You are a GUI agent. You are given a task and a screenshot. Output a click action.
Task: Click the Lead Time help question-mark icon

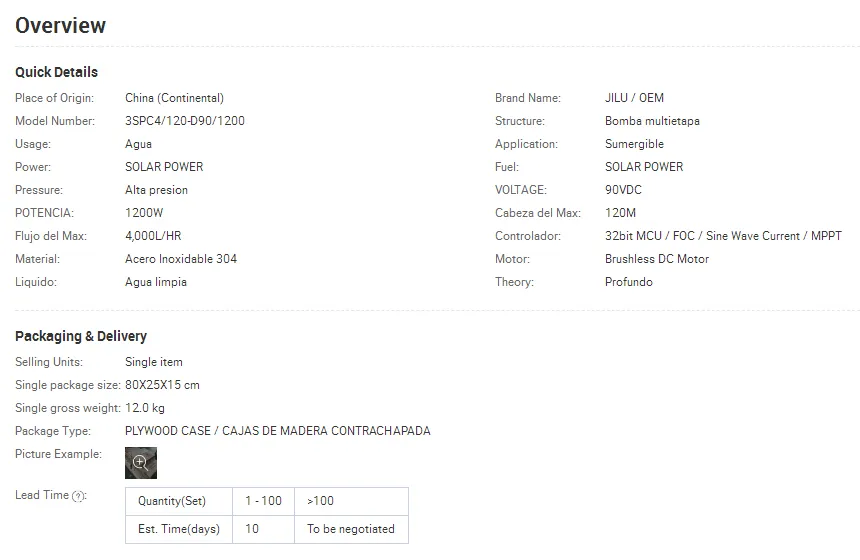click(x=78, y=496)
